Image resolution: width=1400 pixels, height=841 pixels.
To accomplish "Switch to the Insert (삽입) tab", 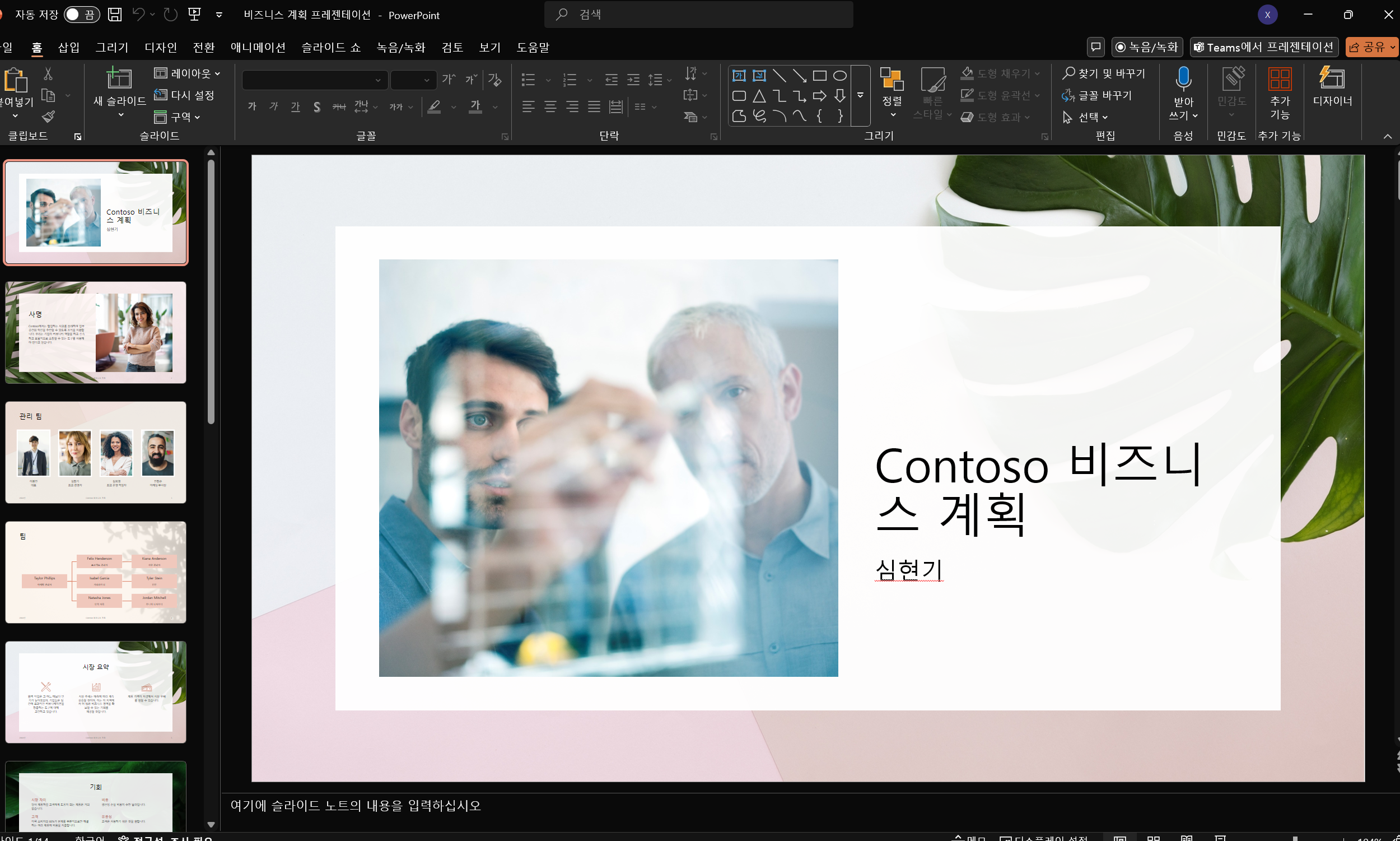I will coord(69,47).
